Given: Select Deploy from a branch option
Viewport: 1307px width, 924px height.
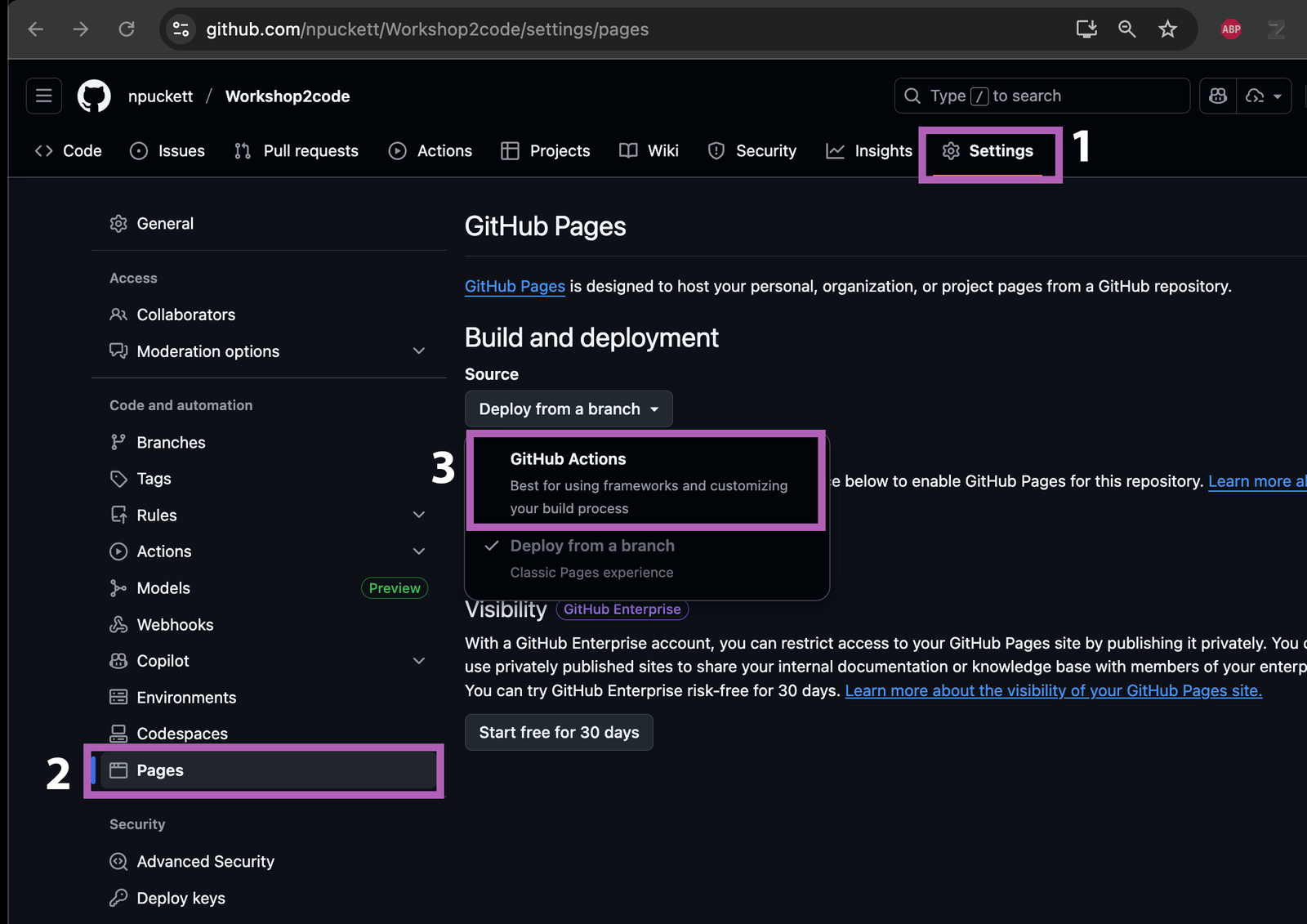Looking at the screenshot, I should [x=647, y=559].
